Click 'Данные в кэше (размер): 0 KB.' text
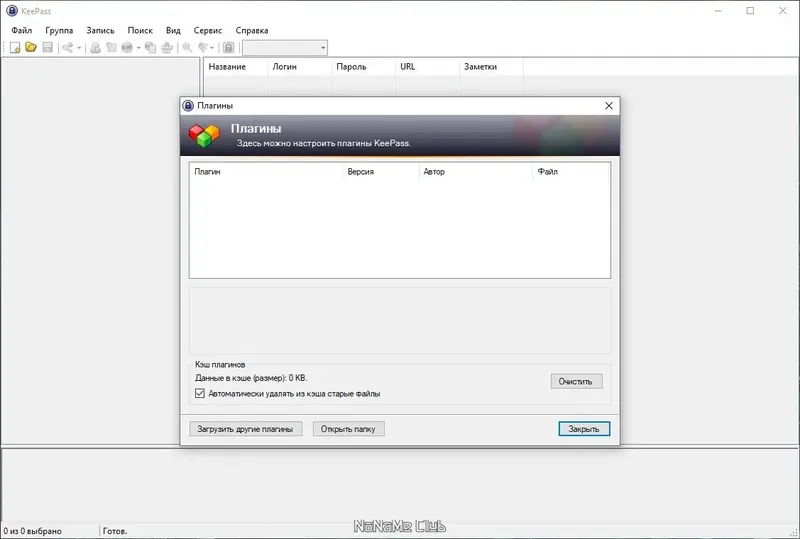The height and width of the screenshot is (539, 800). [x=251, y=378]
